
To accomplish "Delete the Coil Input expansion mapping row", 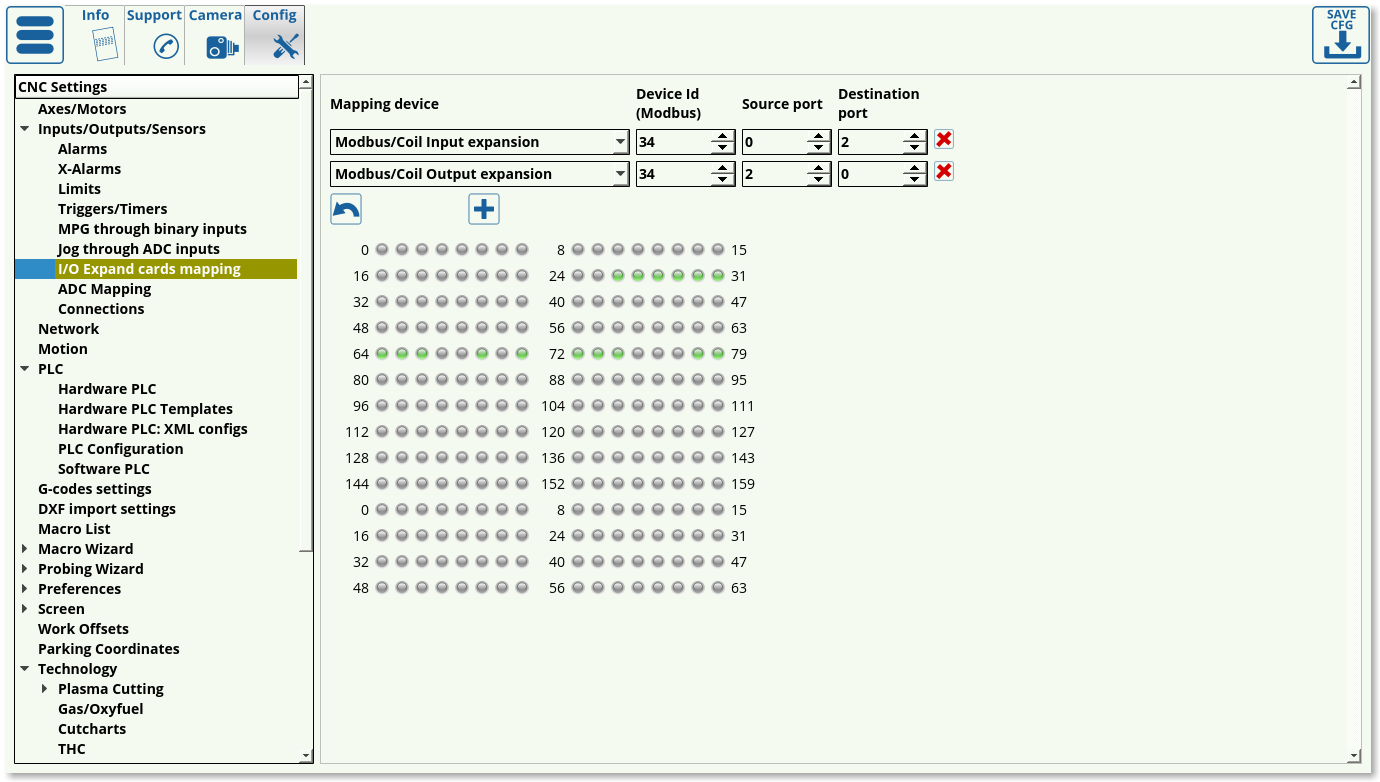I will [943, 140].
